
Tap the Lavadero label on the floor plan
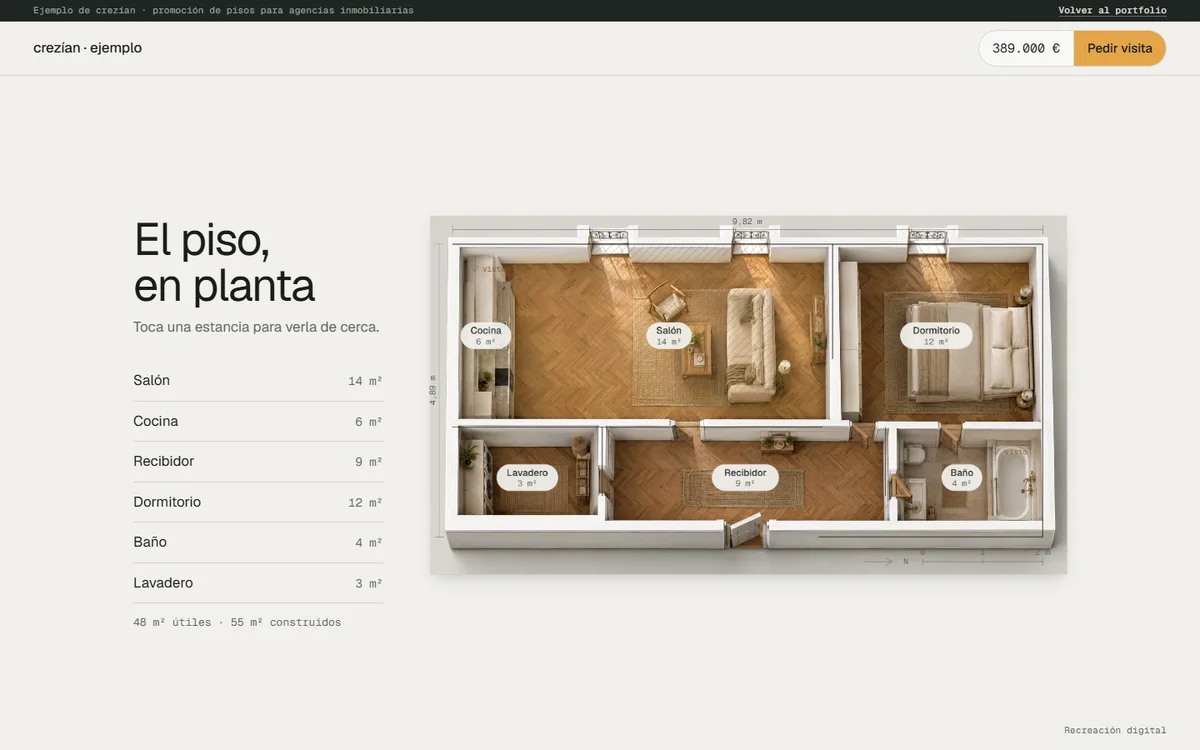(527, 477)
